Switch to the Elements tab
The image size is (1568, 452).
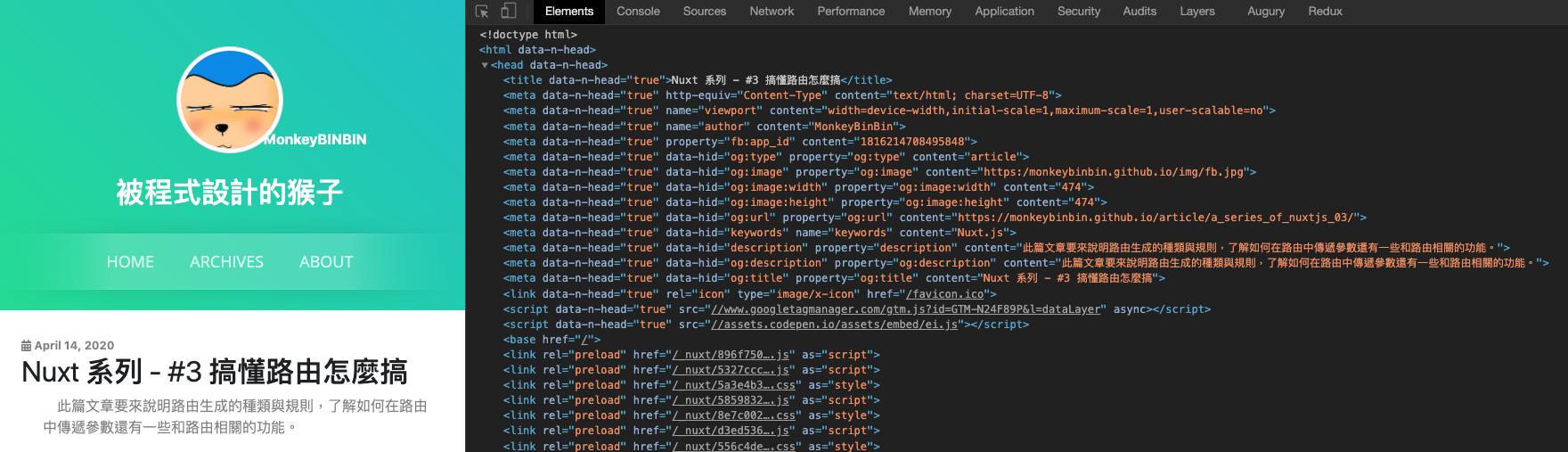coord(569,12)
